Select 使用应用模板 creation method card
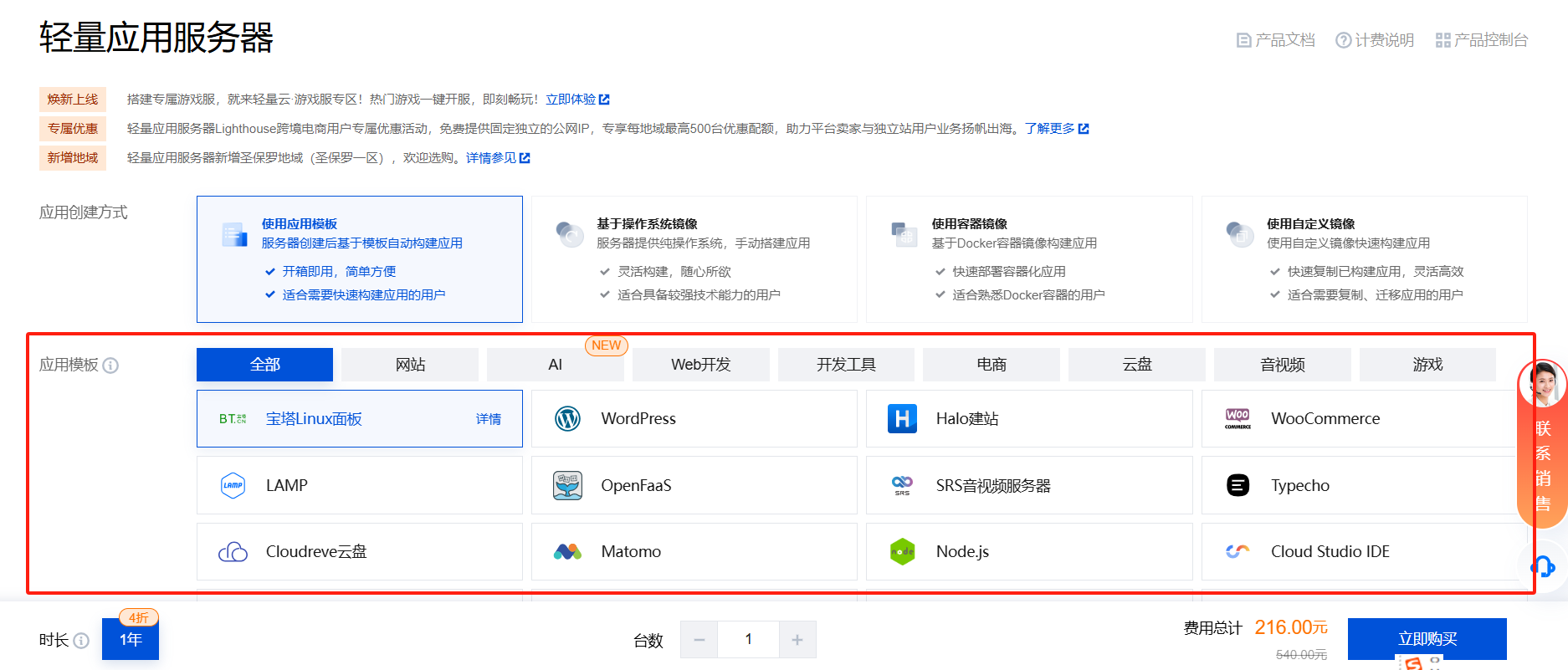The image size is (1568, 670). [360, 259]
